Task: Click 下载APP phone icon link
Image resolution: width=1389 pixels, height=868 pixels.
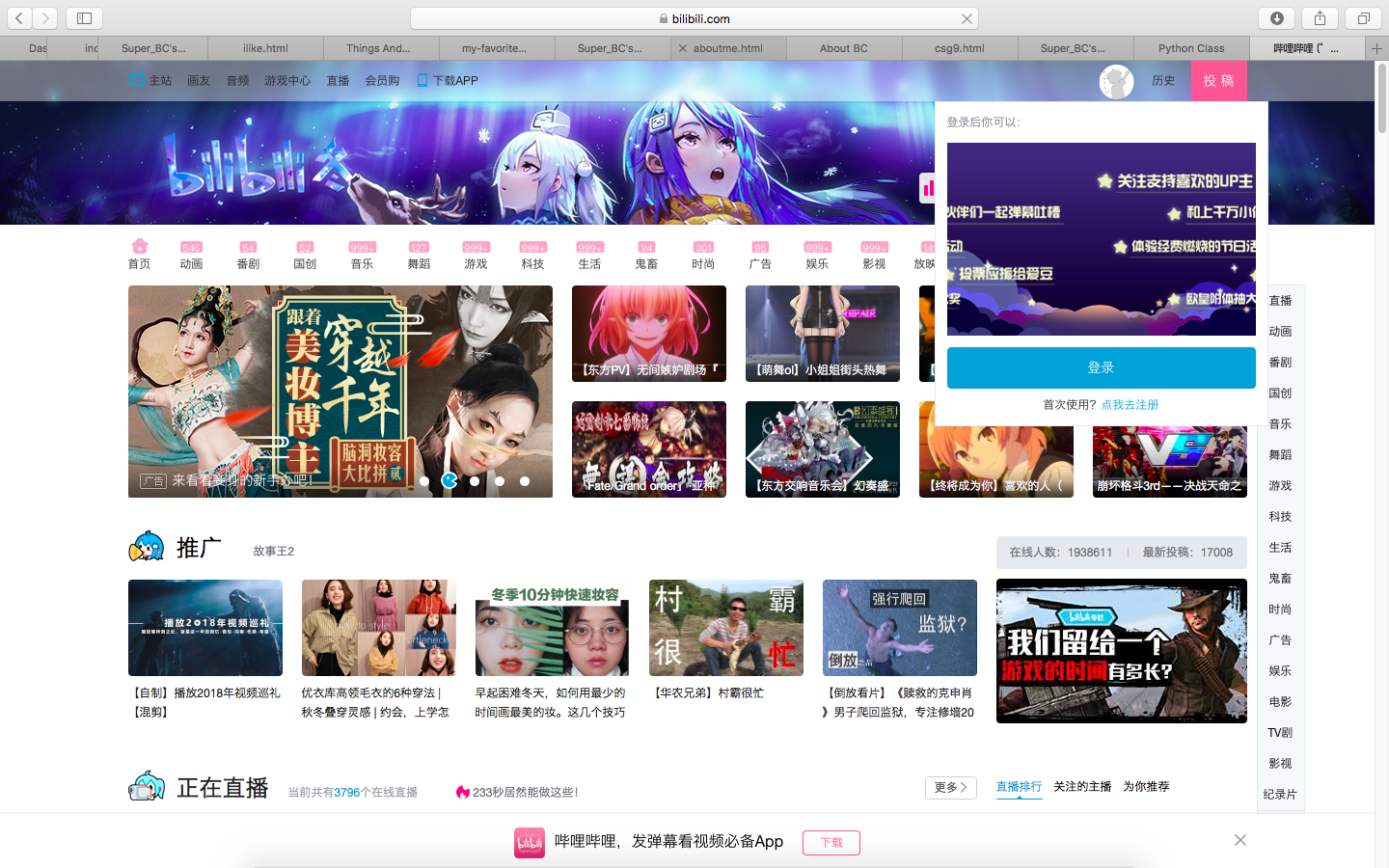Action: pyautogui.click(x=448, y=80)
